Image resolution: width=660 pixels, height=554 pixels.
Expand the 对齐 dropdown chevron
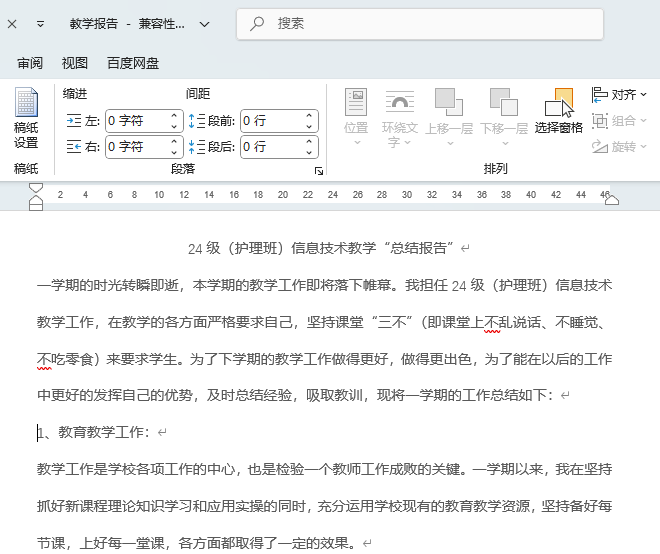click(643, 95)
